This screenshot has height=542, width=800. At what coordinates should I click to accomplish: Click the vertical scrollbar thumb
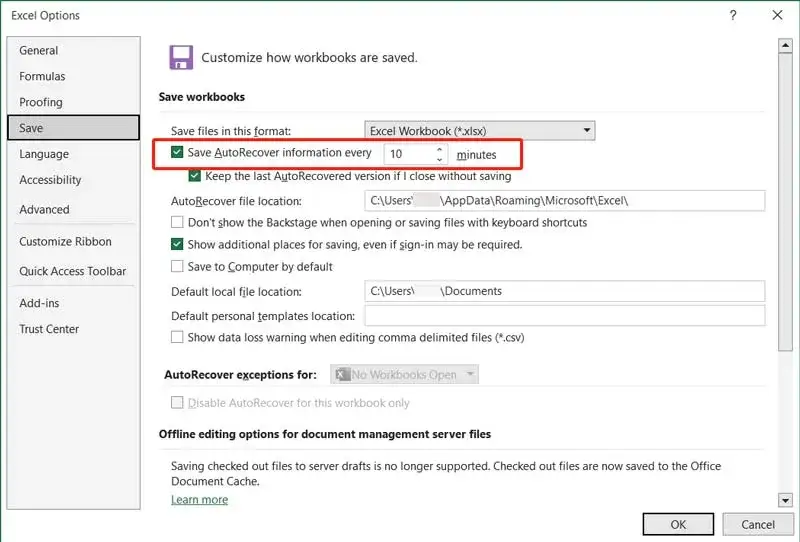click(x=785, y=202)
